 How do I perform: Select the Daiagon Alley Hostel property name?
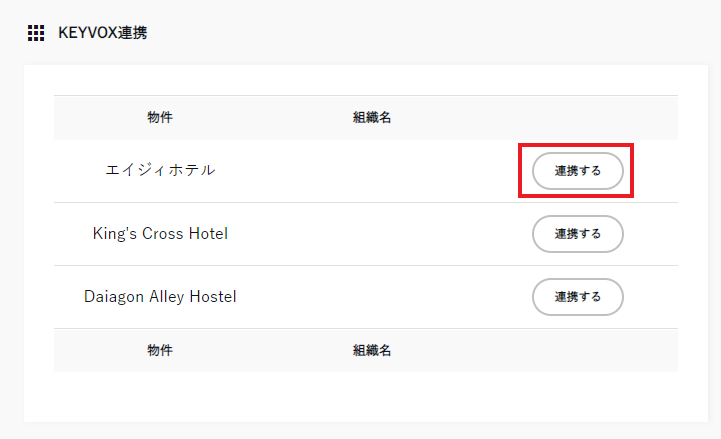coord(160,297)
